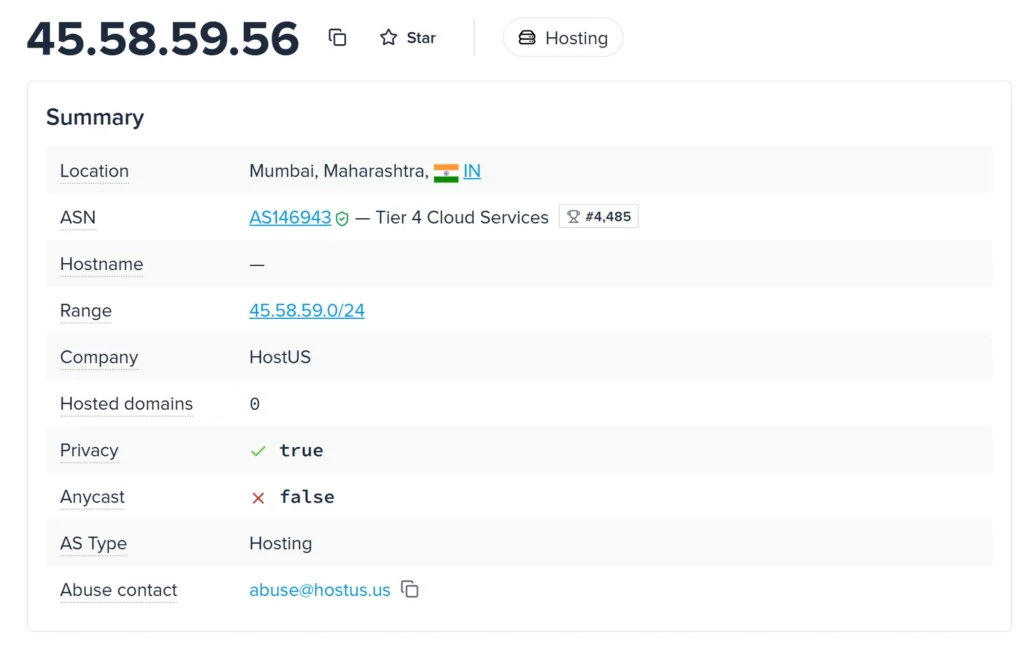Open the AS146943 link
This screenshot has height=646, width=1024.
[290, 218]
